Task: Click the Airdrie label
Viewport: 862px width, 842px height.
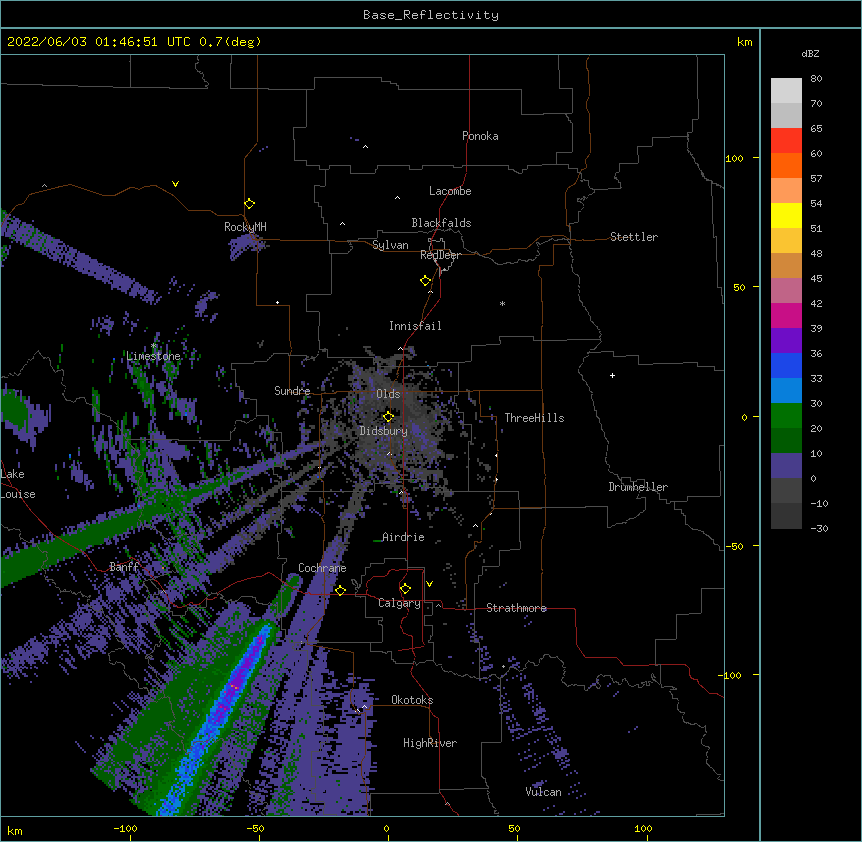Action: point(403,537)
